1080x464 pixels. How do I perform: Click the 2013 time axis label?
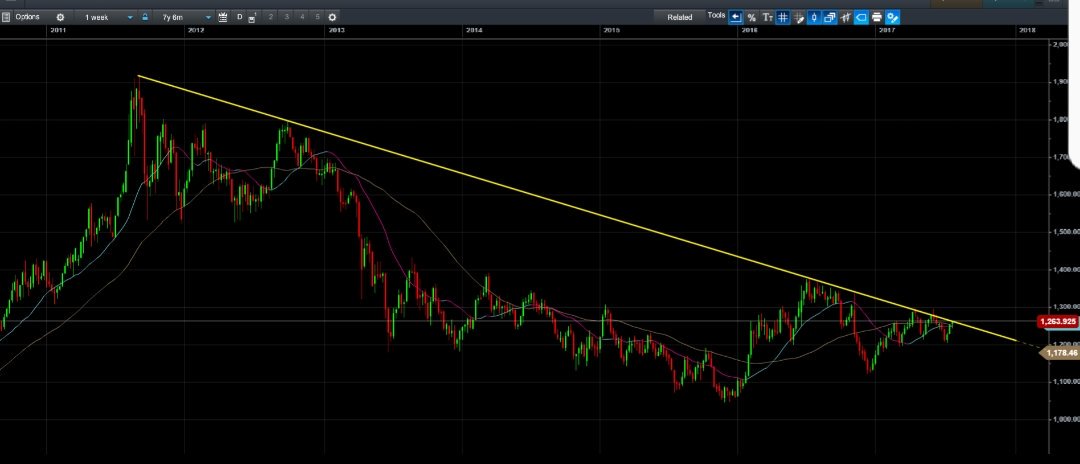click(336, 30)
